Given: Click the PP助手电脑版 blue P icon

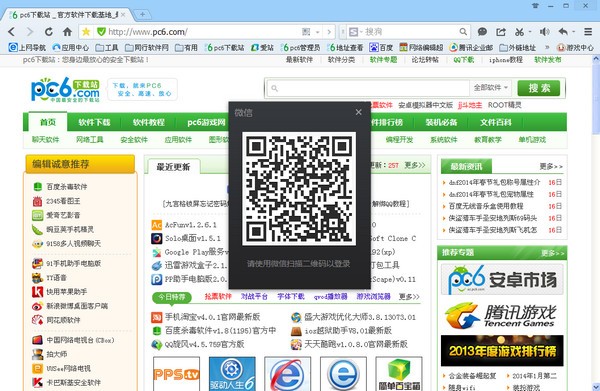Looking at the screenshot, I should point(157,279).
